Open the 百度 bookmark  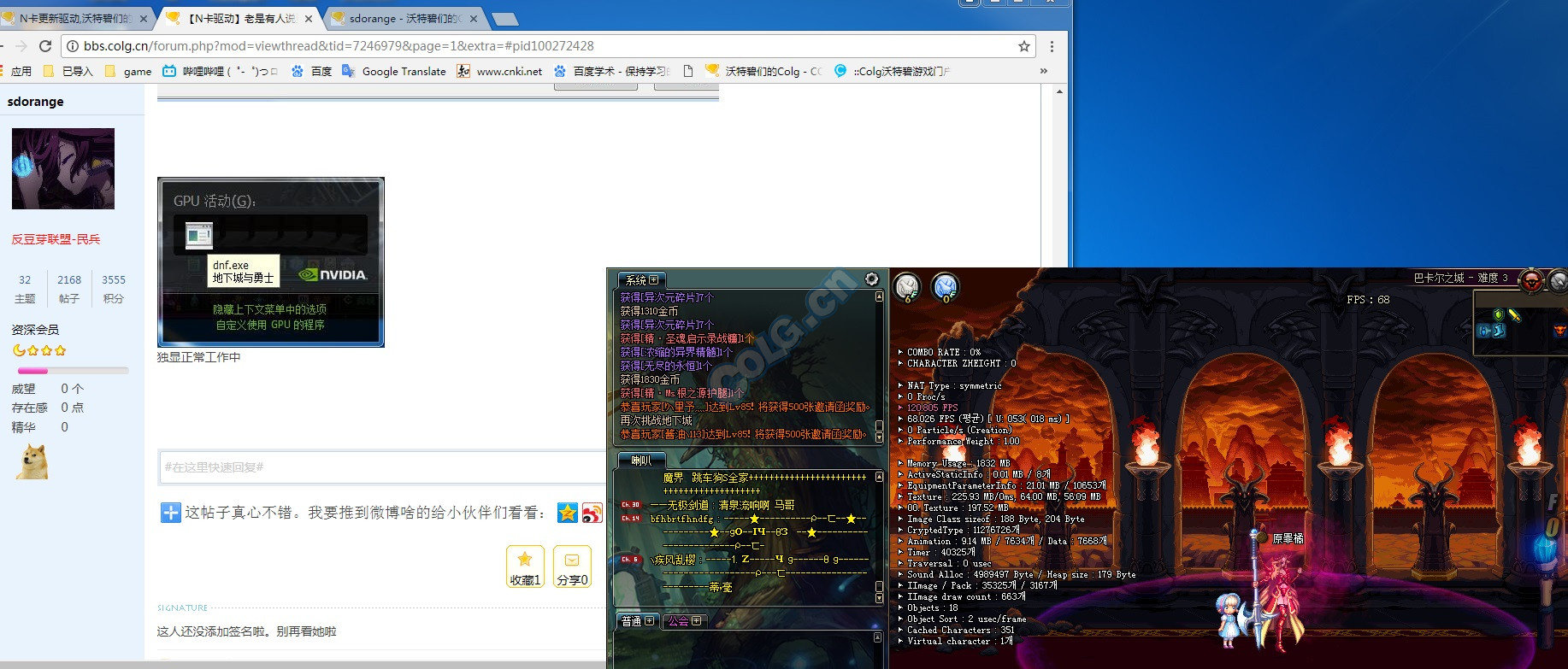(311, 71)
